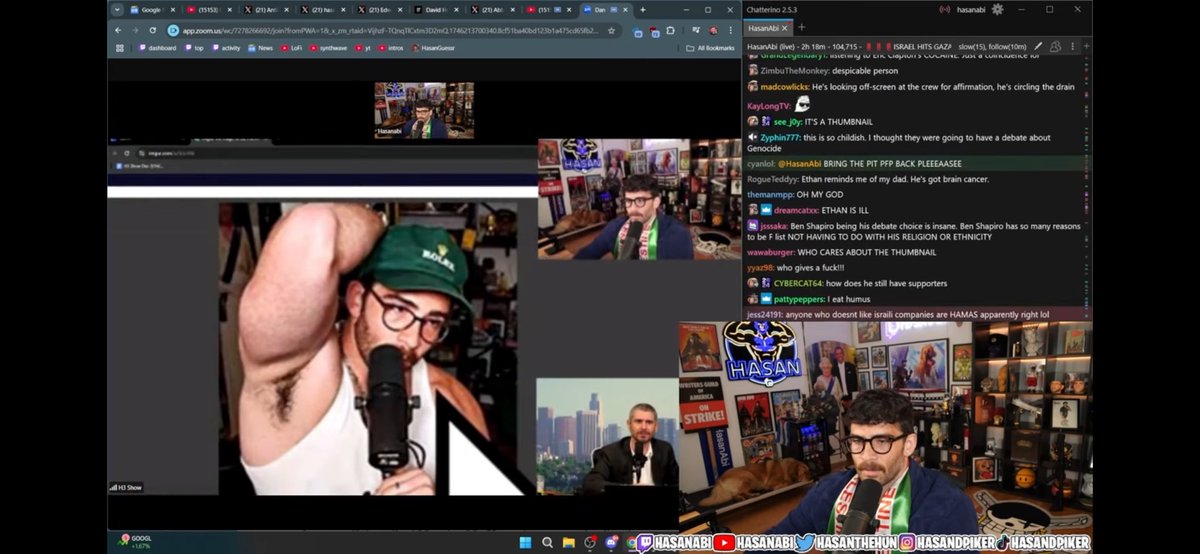
Task: Open a new Chrome tab
Action: coord(642,9)
